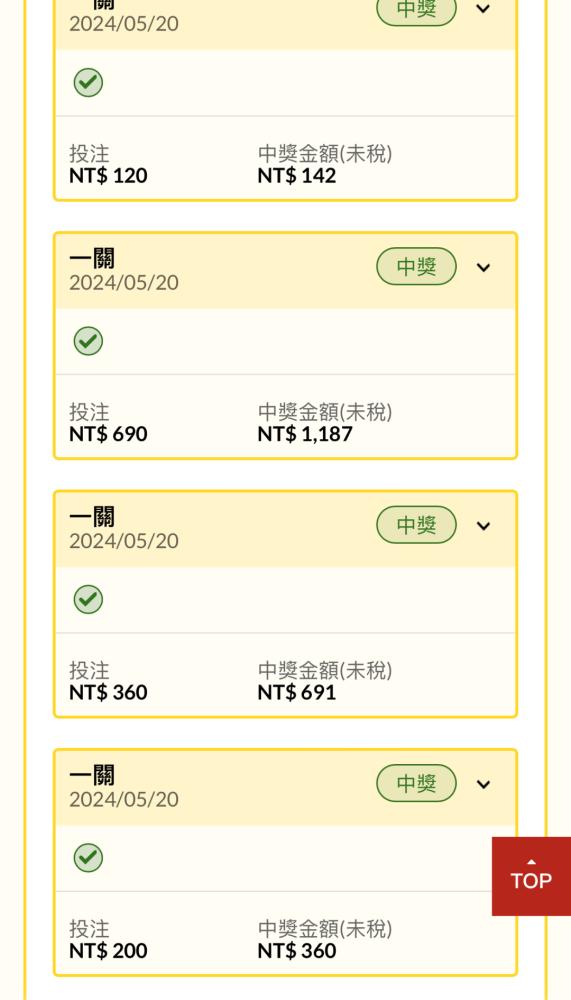Expand the chevron on the NT$ 360 winnings card
571x1000 pixels.
[x=484, y=784]
